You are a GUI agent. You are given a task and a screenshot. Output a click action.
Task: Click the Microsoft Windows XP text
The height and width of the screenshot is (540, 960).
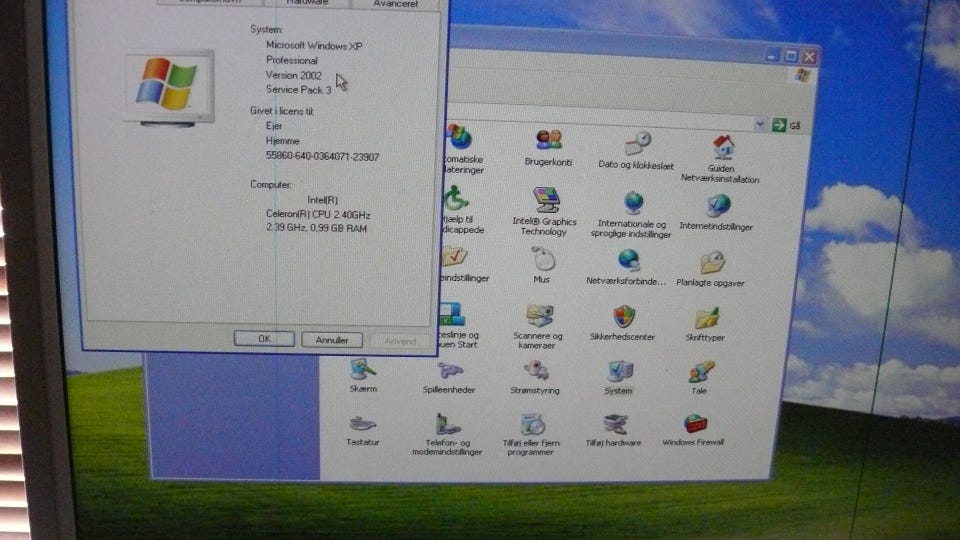tap(314, 45)
